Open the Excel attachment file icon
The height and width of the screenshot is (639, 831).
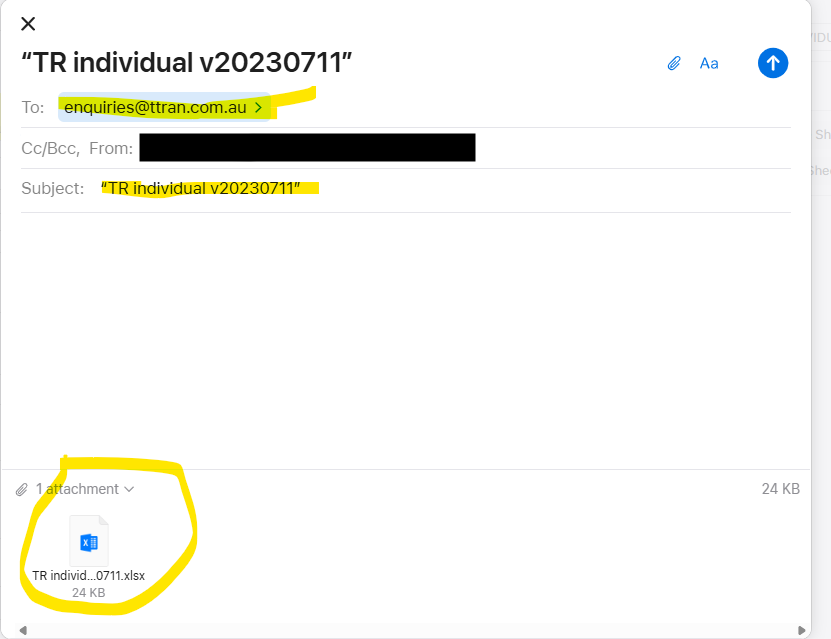[89, 541]
